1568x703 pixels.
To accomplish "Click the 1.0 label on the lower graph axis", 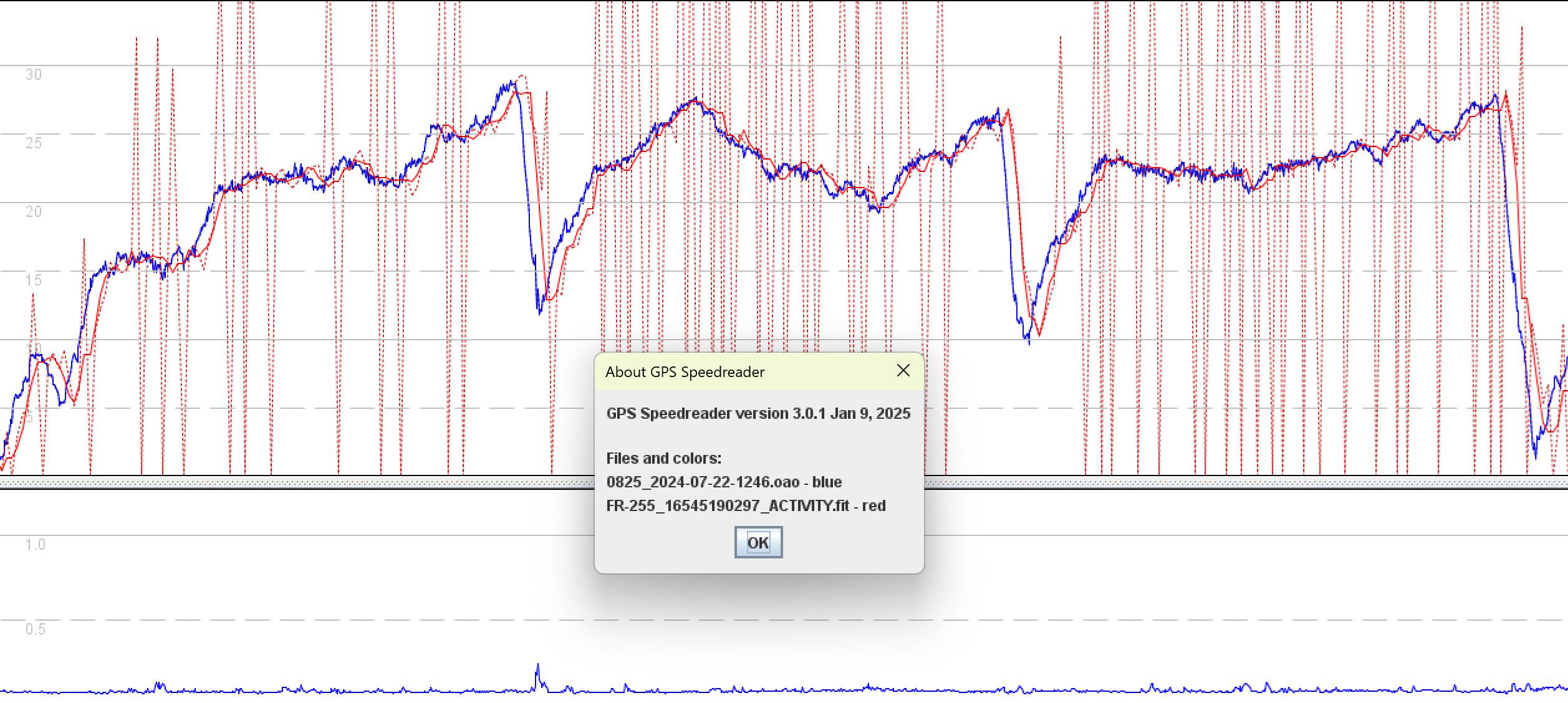I will [x=35, y=545].
